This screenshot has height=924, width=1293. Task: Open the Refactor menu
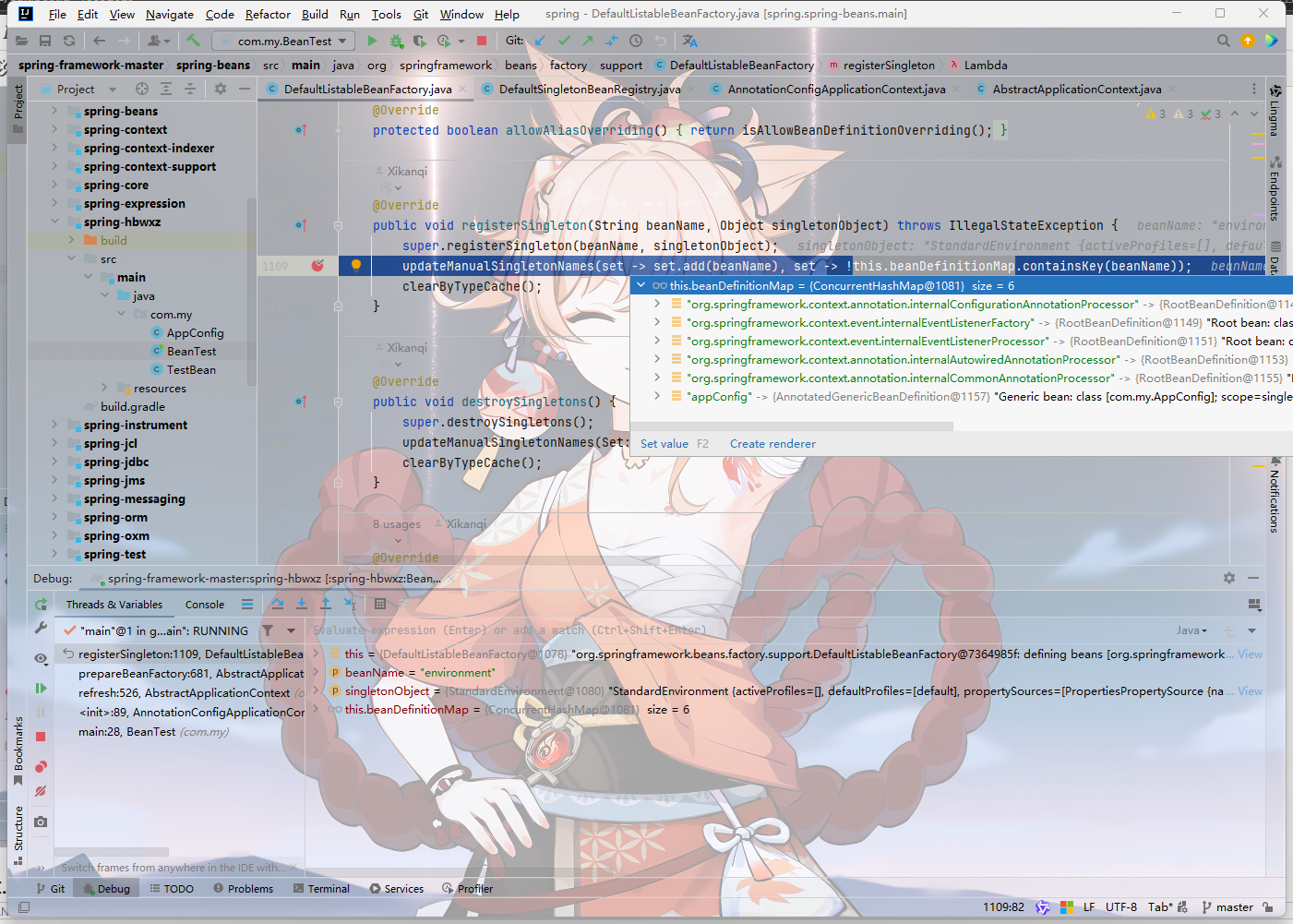click(x=268, y=14)
